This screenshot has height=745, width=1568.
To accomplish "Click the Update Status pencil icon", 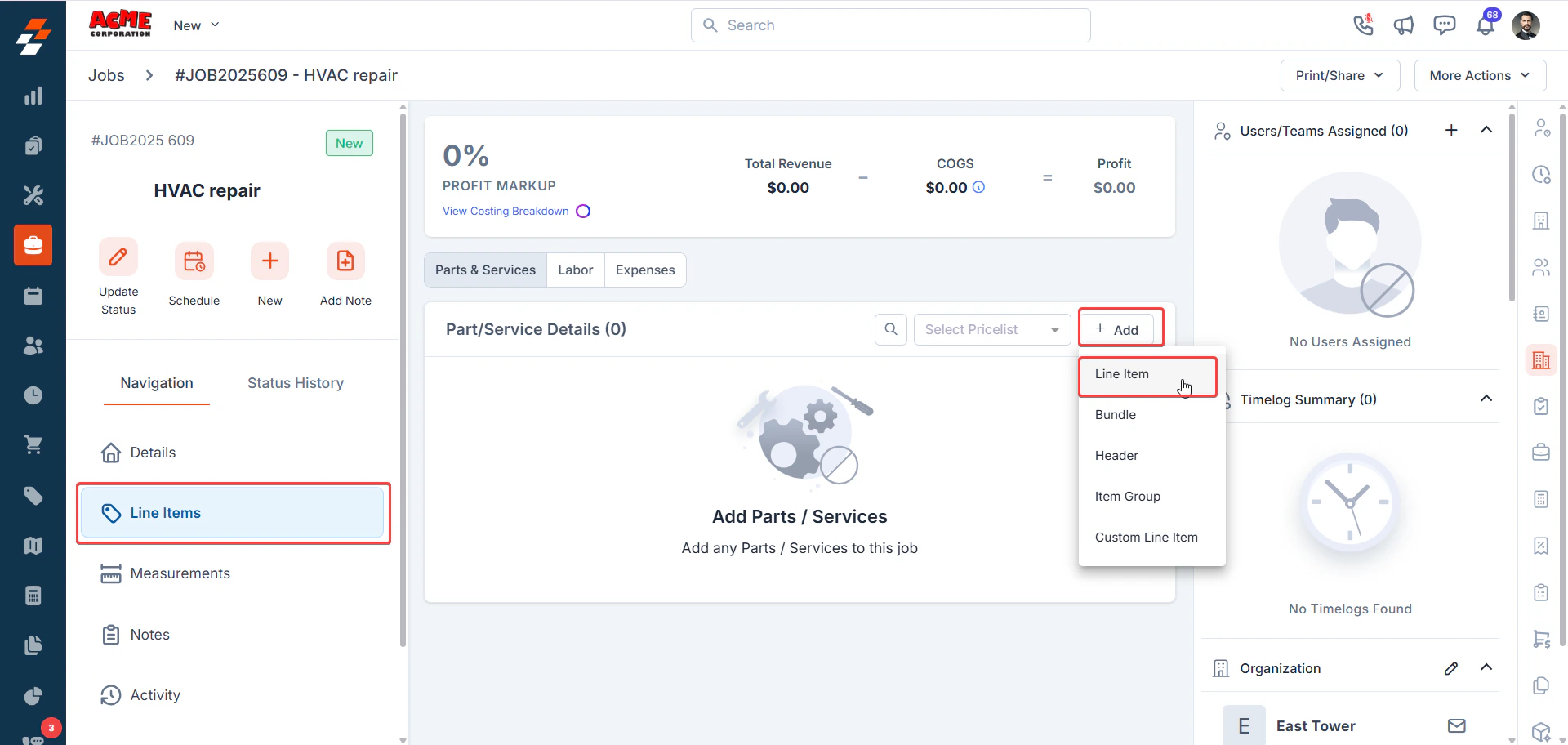I will pos(118,257).
